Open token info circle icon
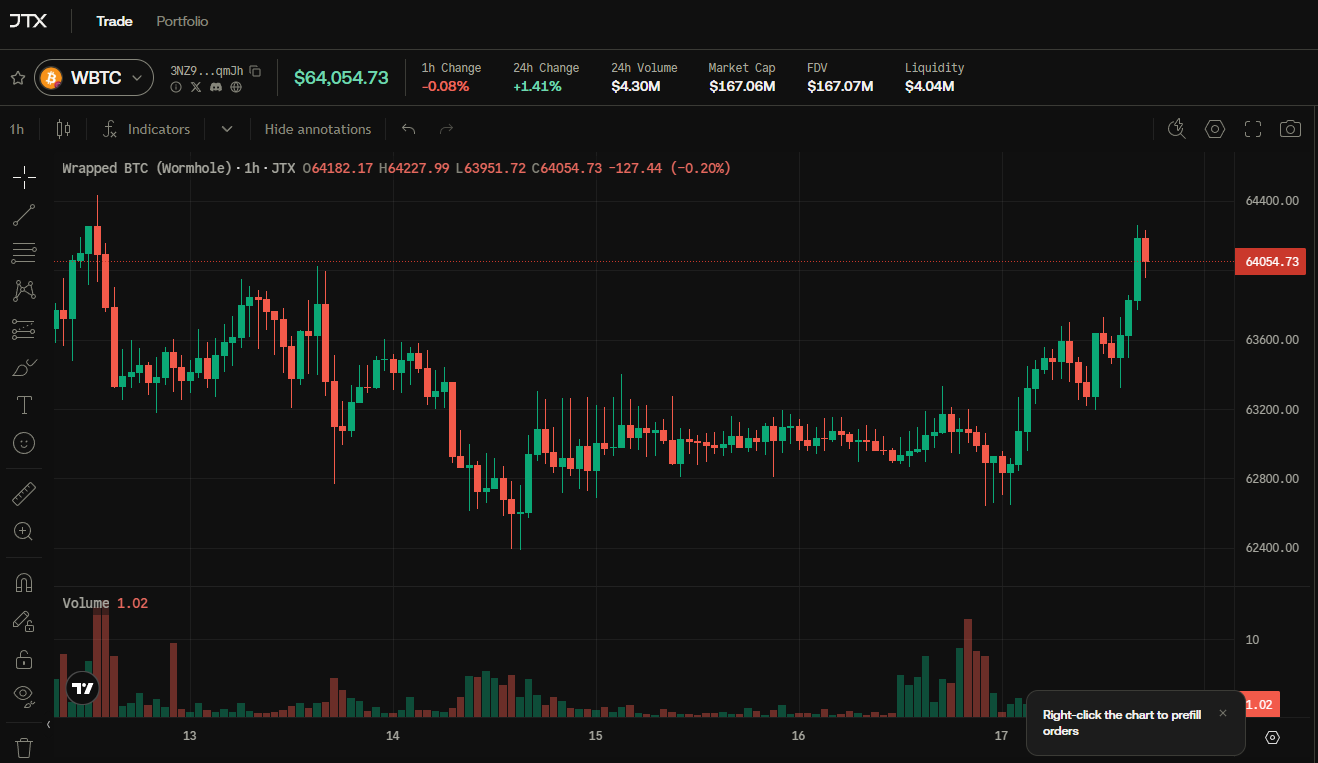Image resolution: width=1318 pixels, height=763 pixels. (176, 87)
